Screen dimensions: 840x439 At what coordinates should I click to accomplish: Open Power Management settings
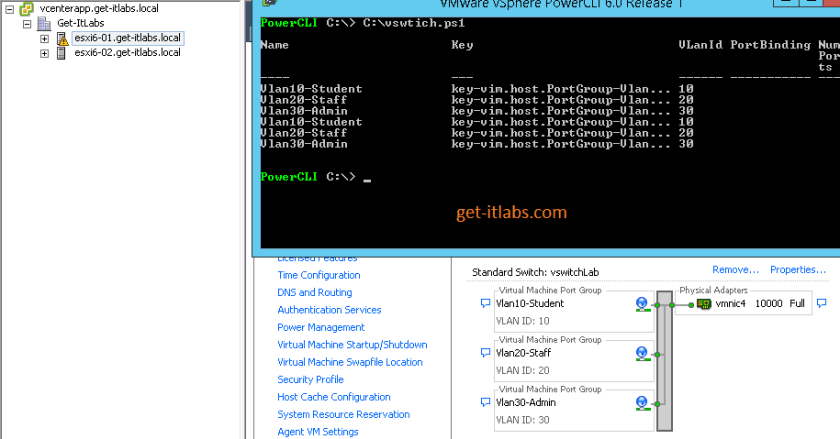pos(320,328)
